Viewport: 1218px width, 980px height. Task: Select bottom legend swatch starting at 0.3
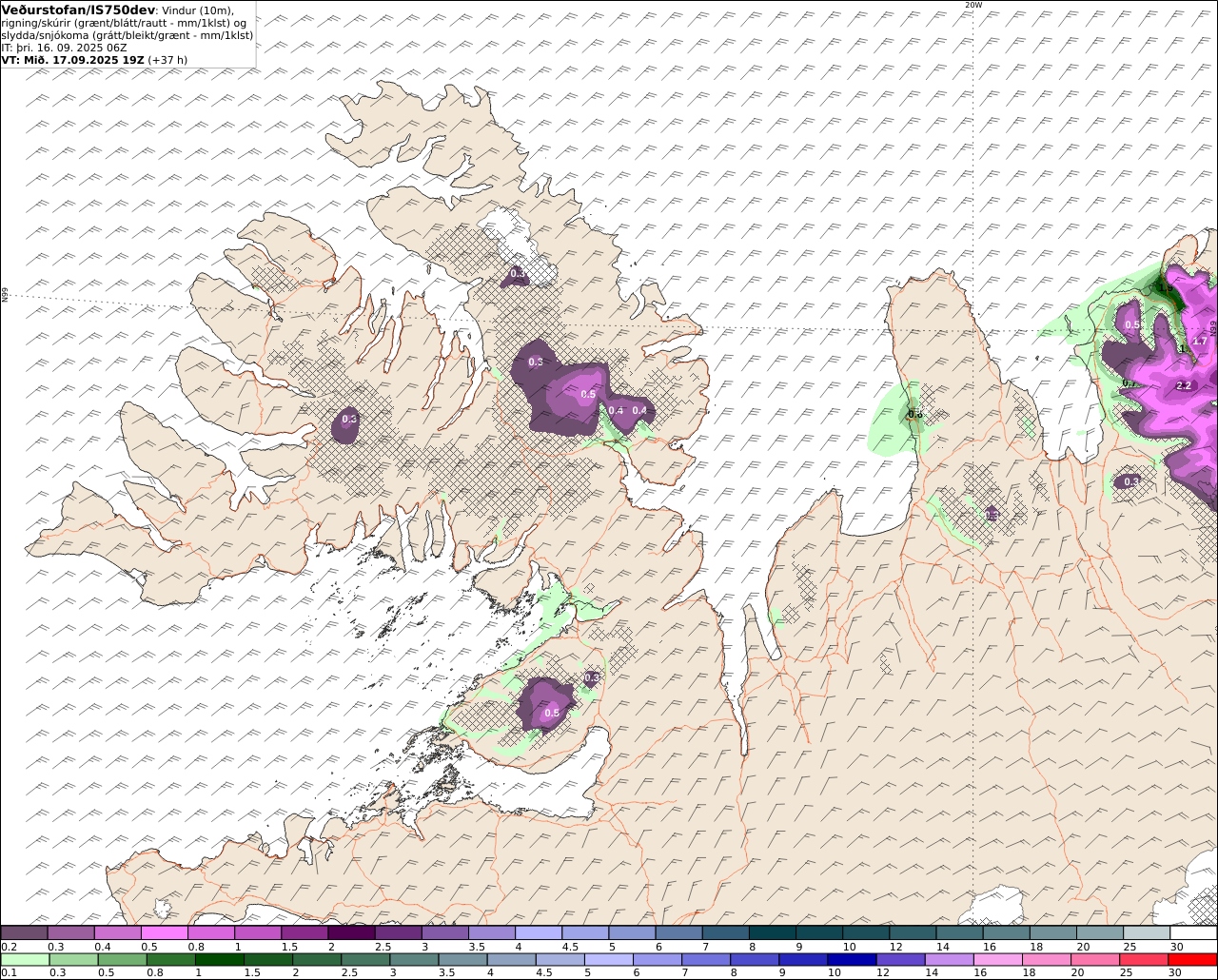73,959
